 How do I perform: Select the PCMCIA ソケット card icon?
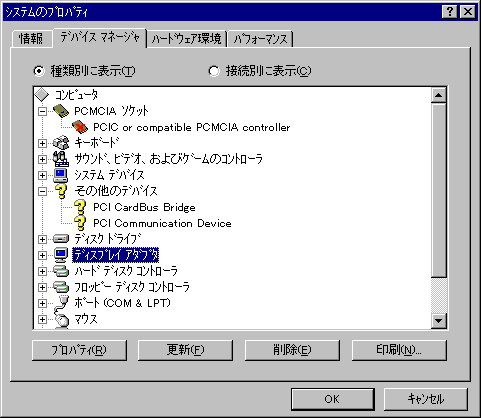[61, 111]
